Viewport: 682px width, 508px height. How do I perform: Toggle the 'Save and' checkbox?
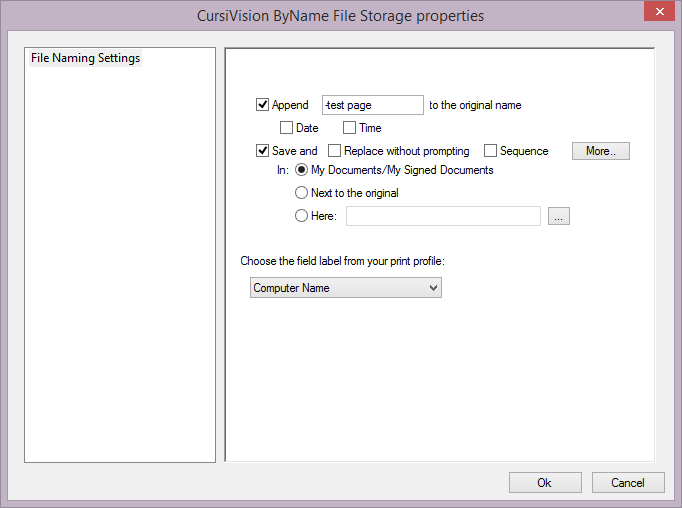pyautogui.click(x=263, y=151)
